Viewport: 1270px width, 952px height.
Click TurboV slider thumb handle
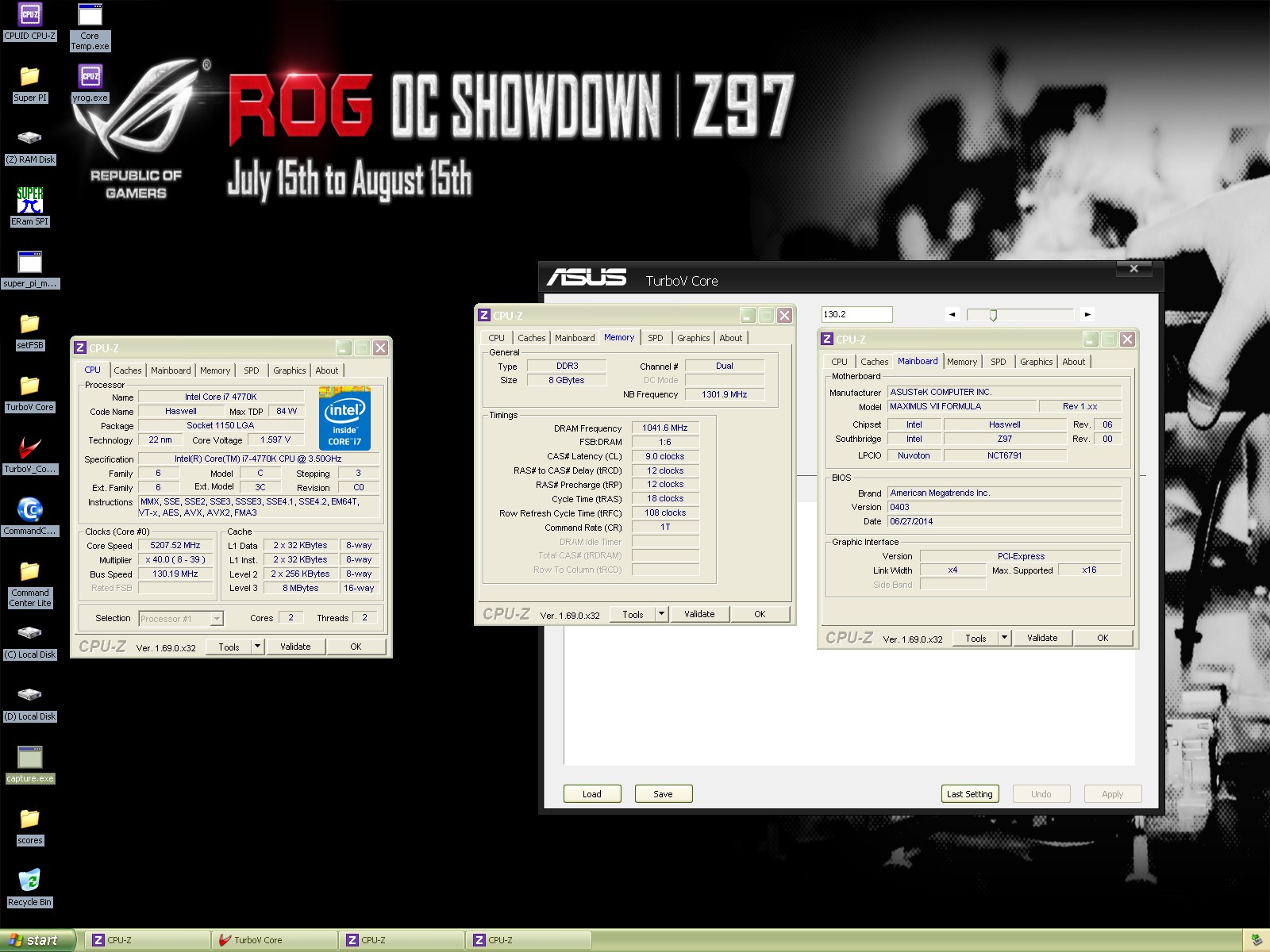[x=993, y=315]
